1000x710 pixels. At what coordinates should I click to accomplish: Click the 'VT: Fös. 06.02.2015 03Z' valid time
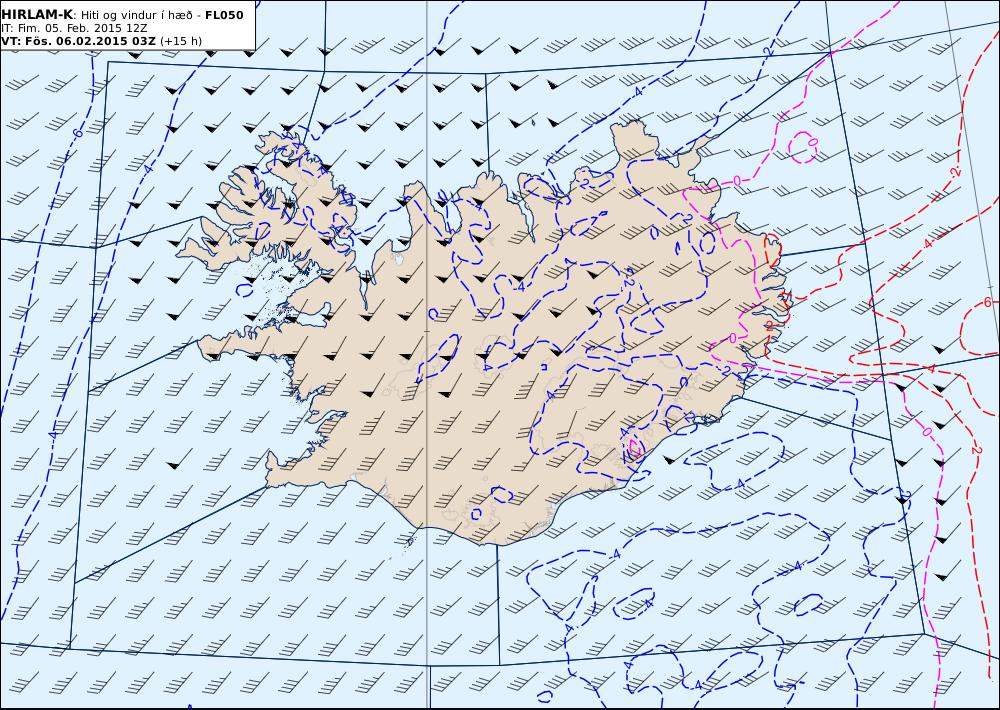(x=78, y=41)
